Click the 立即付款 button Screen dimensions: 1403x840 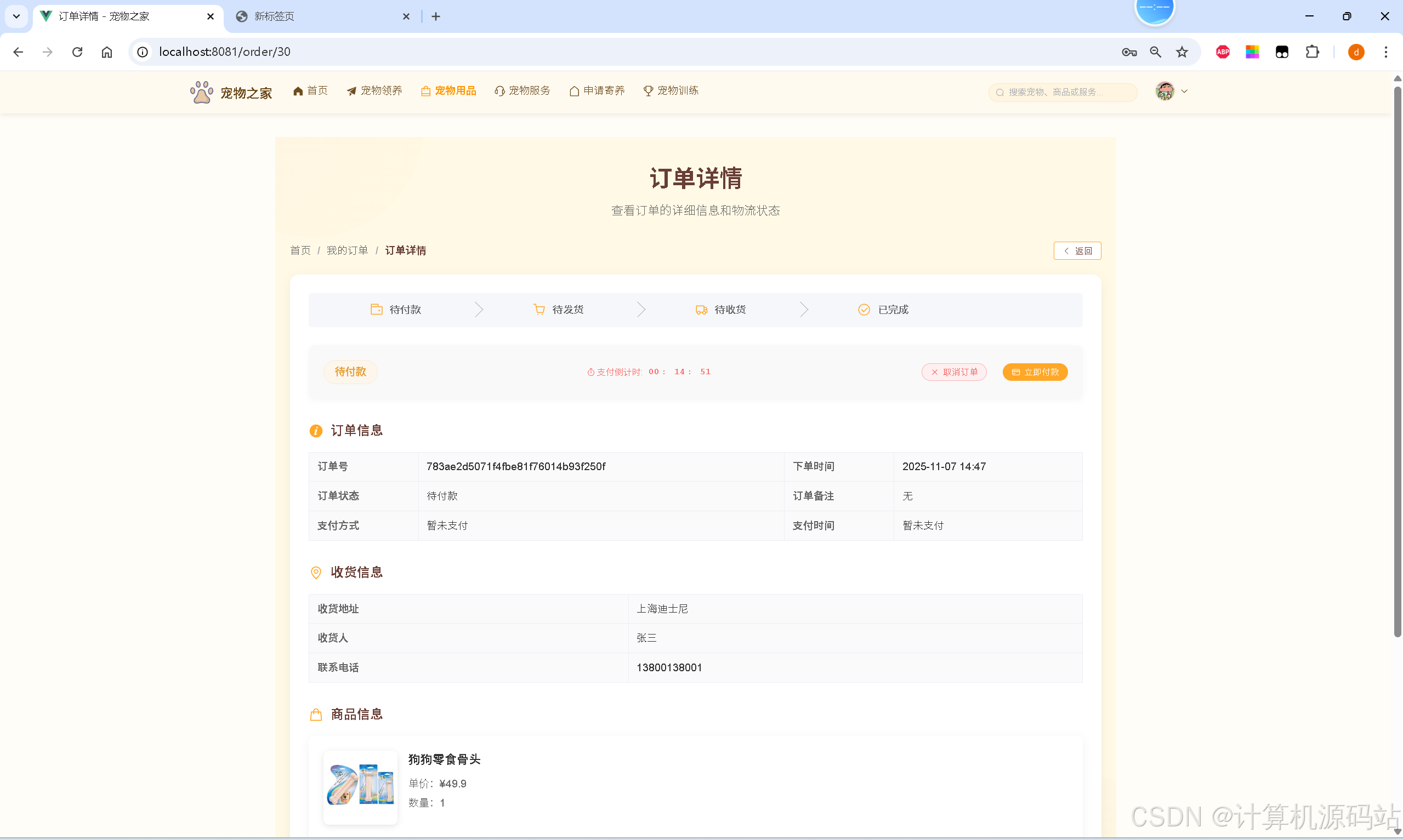click(1035, 372)
